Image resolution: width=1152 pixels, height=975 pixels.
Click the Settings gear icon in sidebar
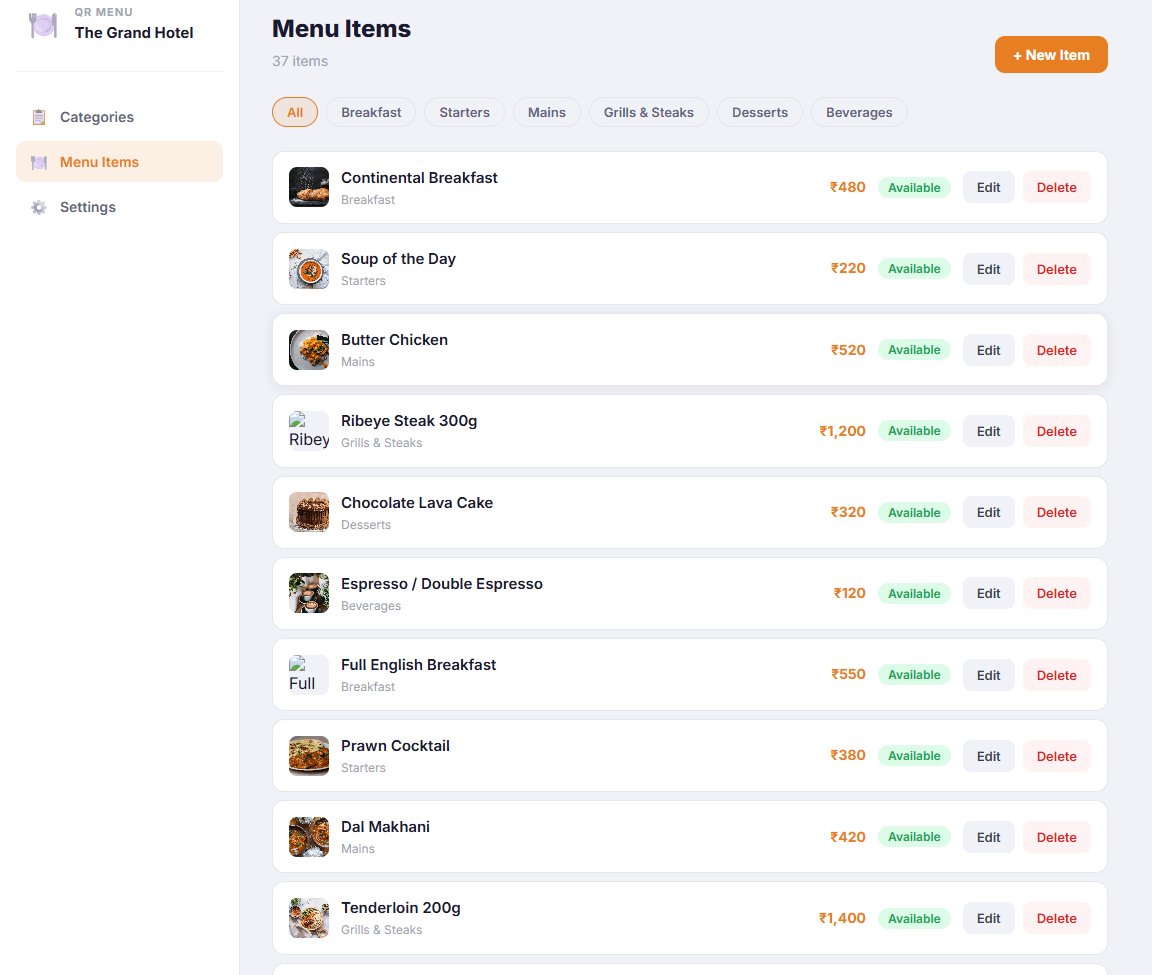tap(39, 207)
